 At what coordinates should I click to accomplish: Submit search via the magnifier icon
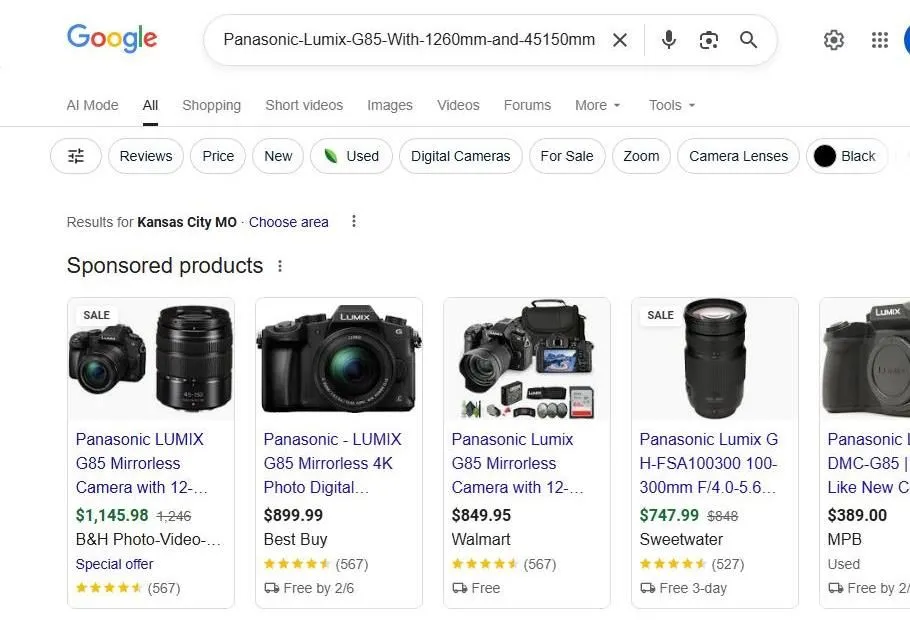point(748,40)
